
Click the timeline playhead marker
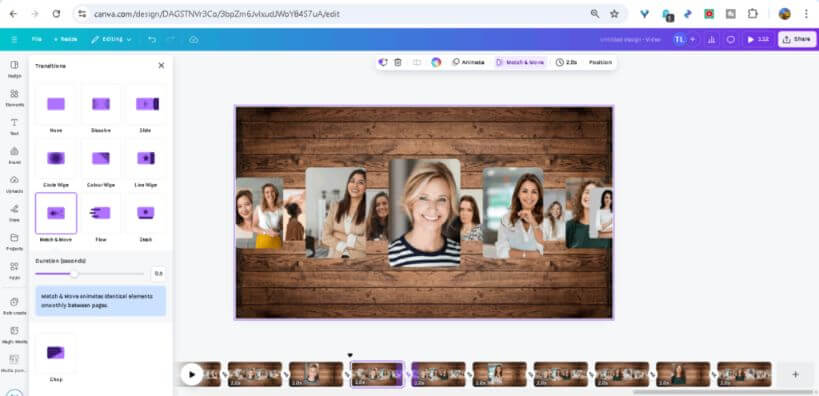tap(350, 355)
